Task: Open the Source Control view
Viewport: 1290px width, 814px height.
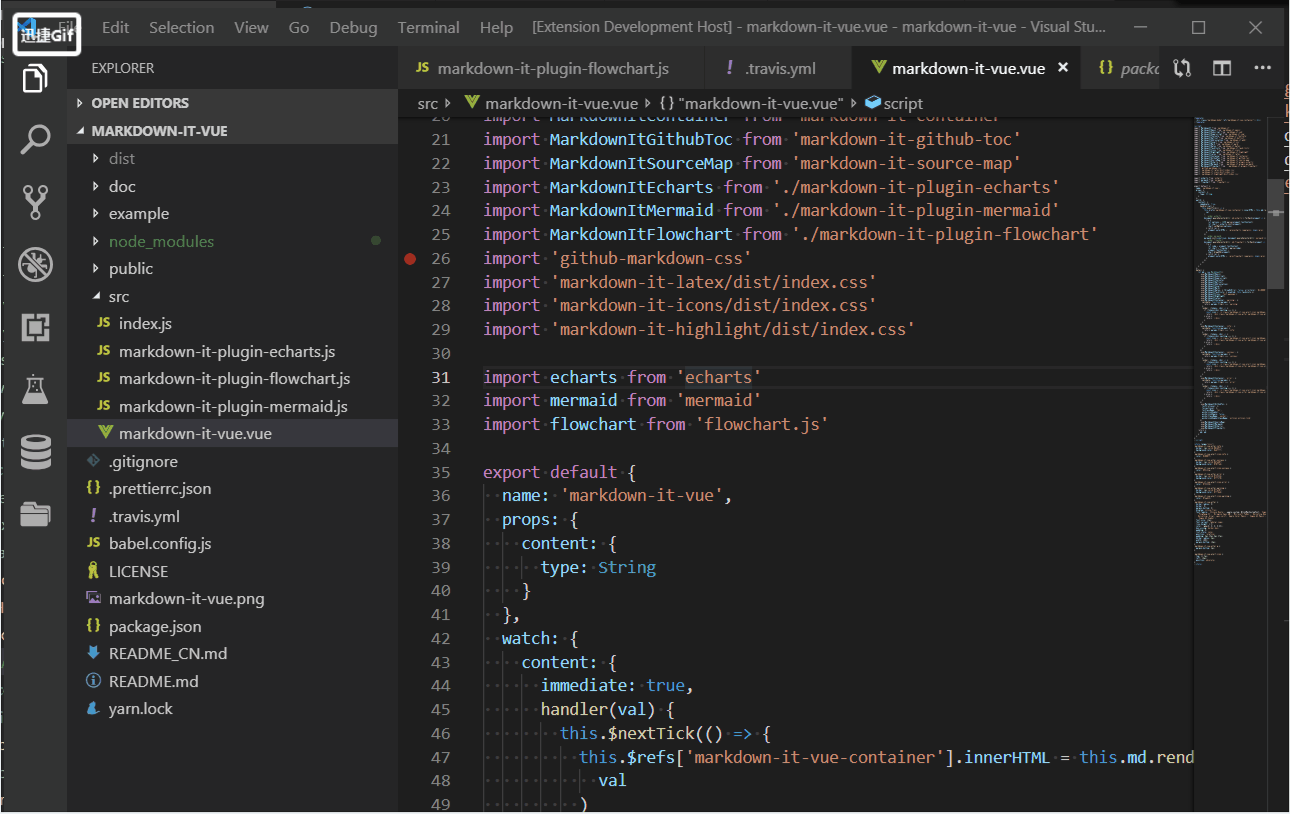Action: pyautogui.click(x=35, y=201)
